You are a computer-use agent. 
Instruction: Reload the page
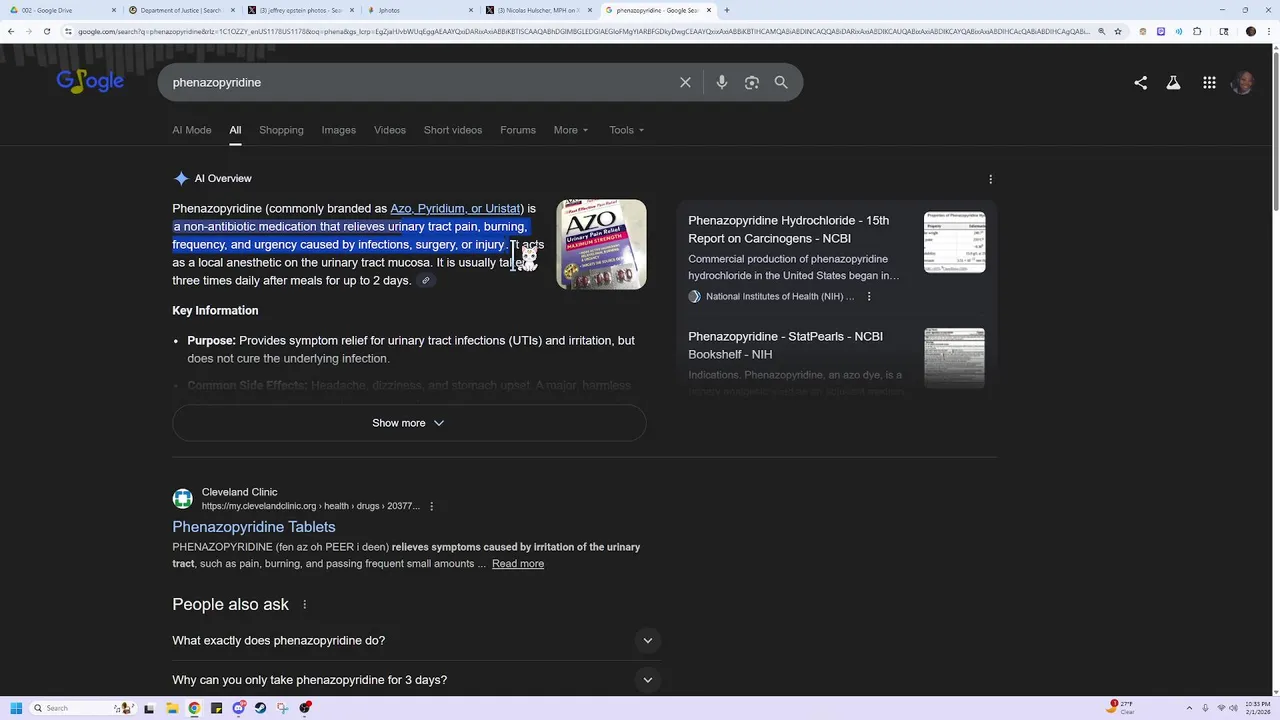tap(46, 31)
